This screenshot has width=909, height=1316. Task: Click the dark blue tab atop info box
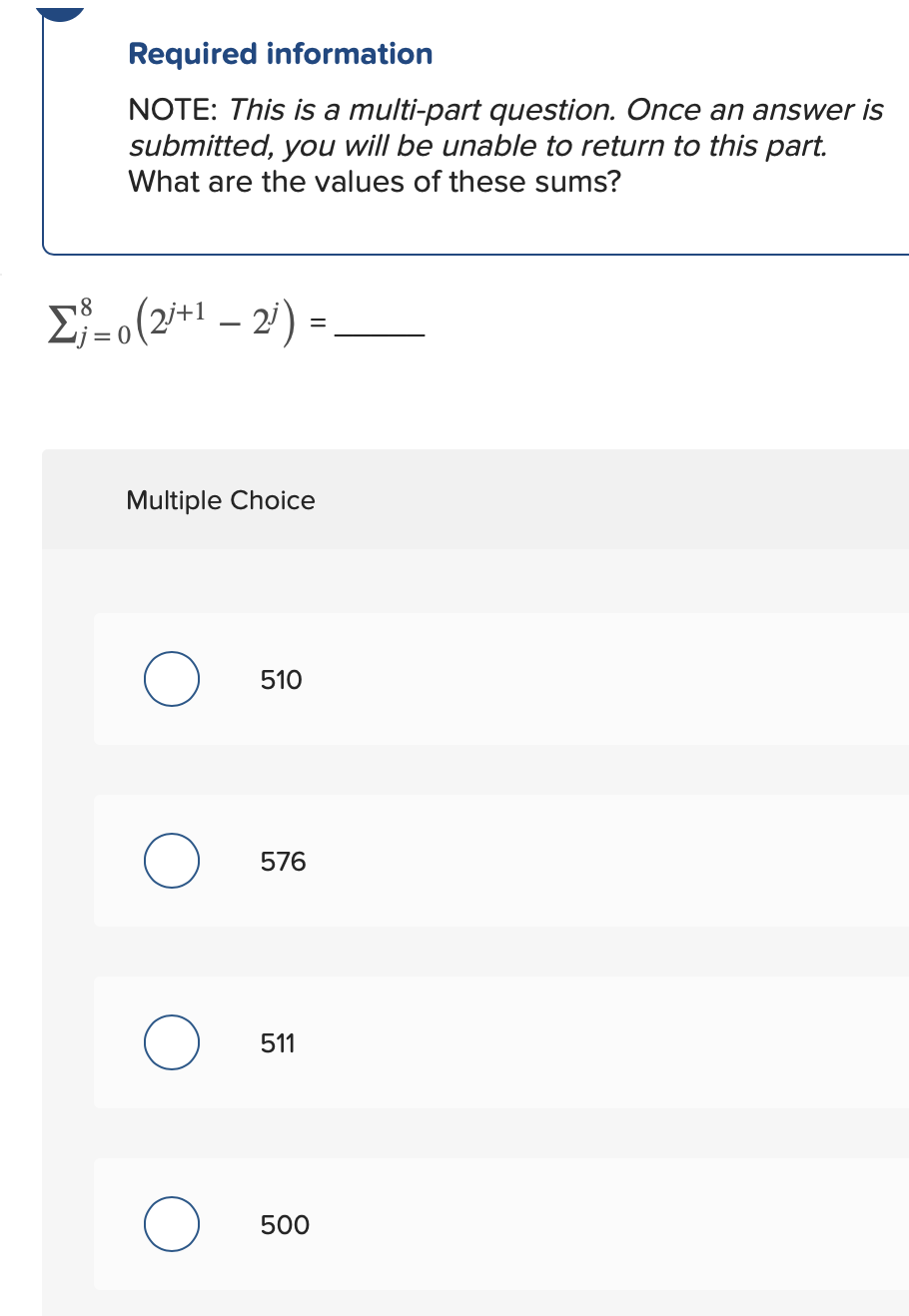point(60,12)
